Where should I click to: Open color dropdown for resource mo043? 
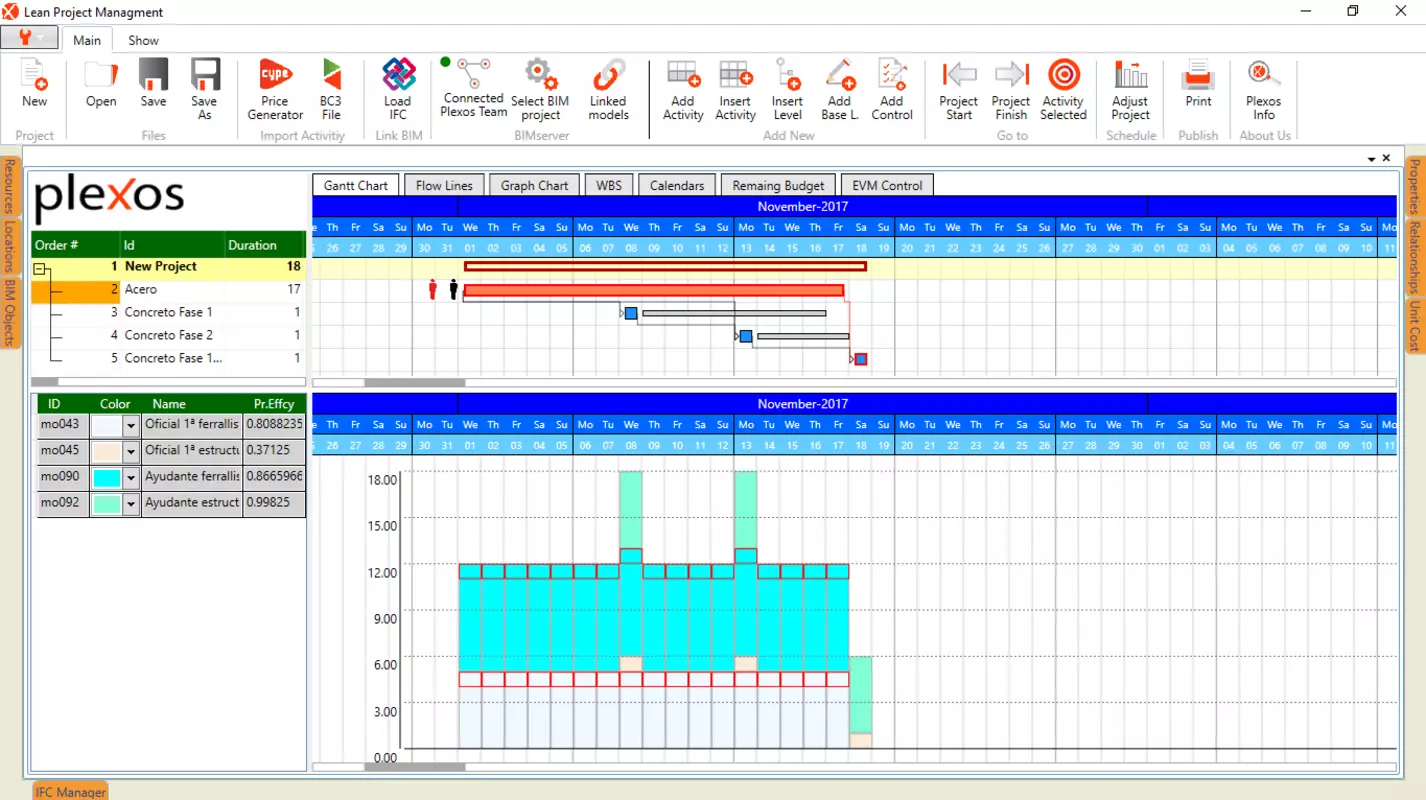[130, 425]
